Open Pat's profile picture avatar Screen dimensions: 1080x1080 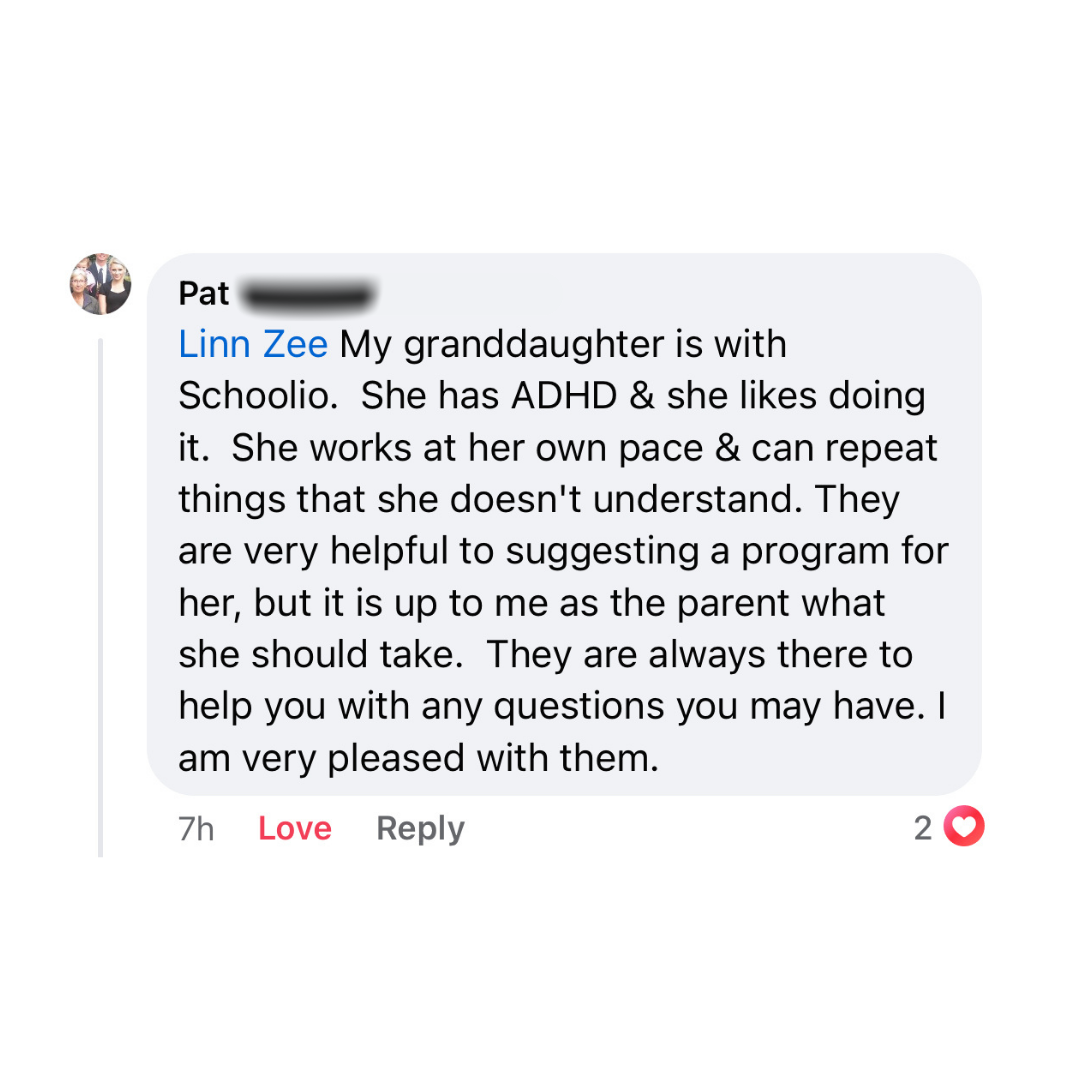pyautogui.click(x=100, y=284)
